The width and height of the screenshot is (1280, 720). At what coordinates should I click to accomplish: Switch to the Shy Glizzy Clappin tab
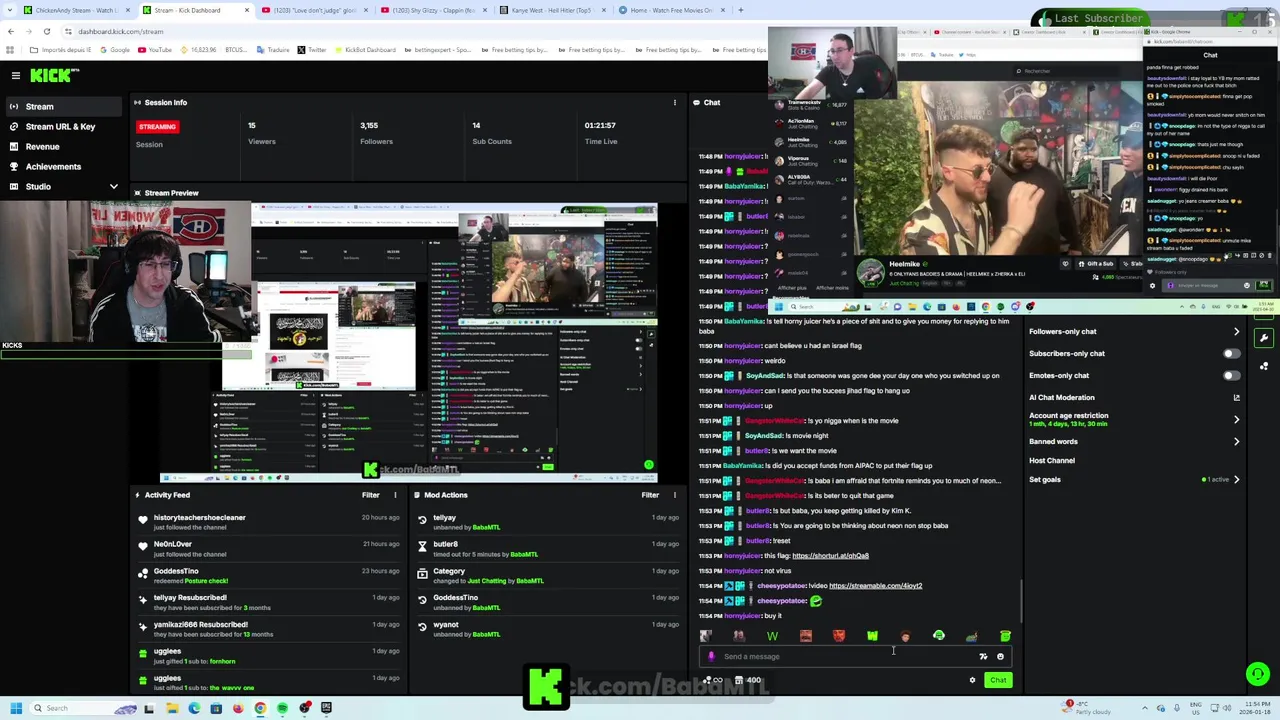432,10
